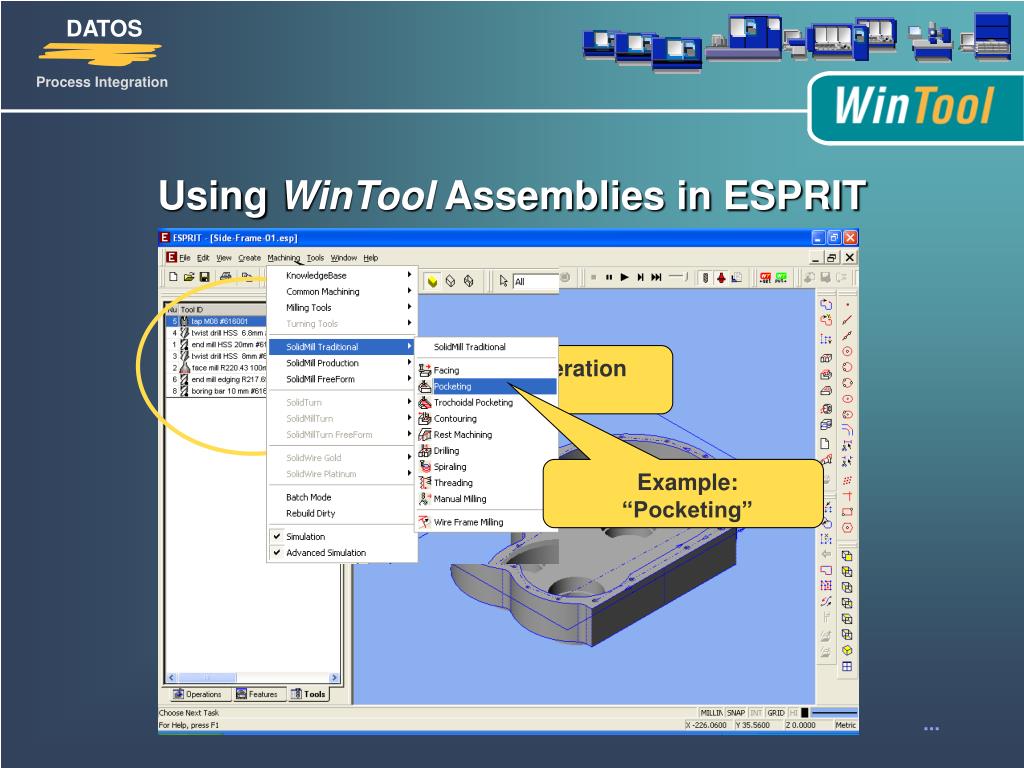The image size is (1024, 768).
Task: Toggle the MILLIN status bar indicator
Action: click(711, 713)
